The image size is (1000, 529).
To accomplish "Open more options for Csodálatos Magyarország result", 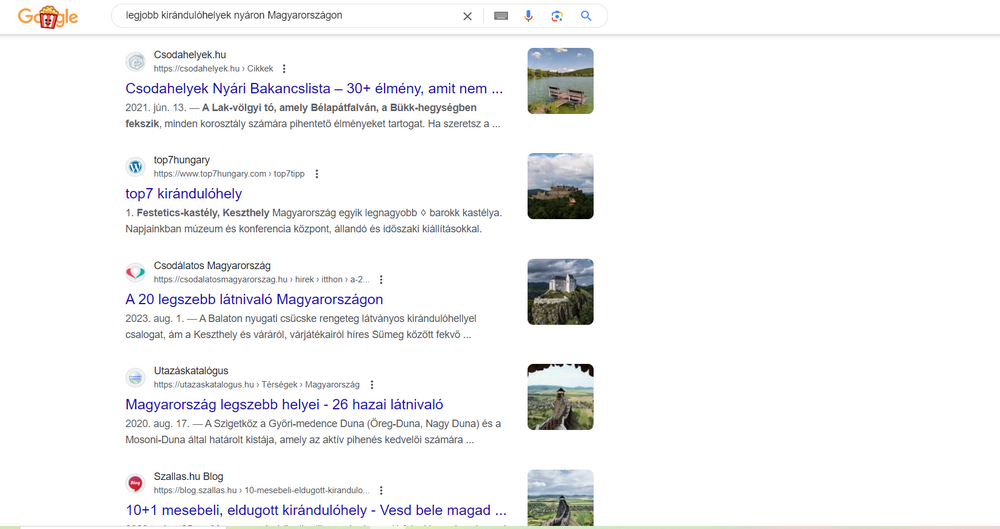I will (381, 279).
